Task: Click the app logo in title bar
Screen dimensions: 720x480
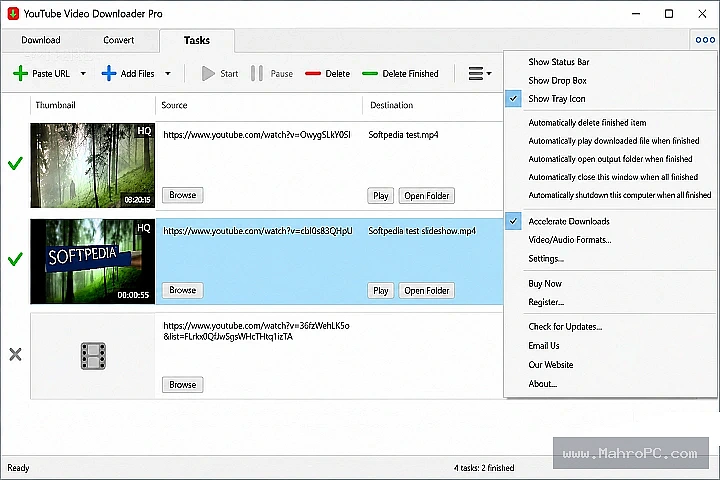Action: pyautogui.click(x=13, y=13)
